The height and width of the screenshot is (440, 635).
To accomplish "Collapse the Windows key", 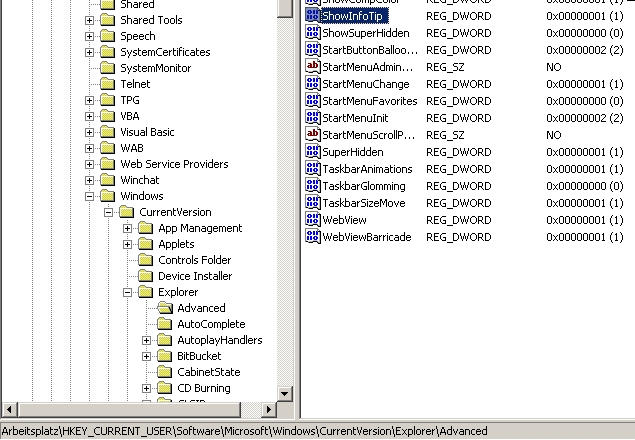I will pos(89,196).
